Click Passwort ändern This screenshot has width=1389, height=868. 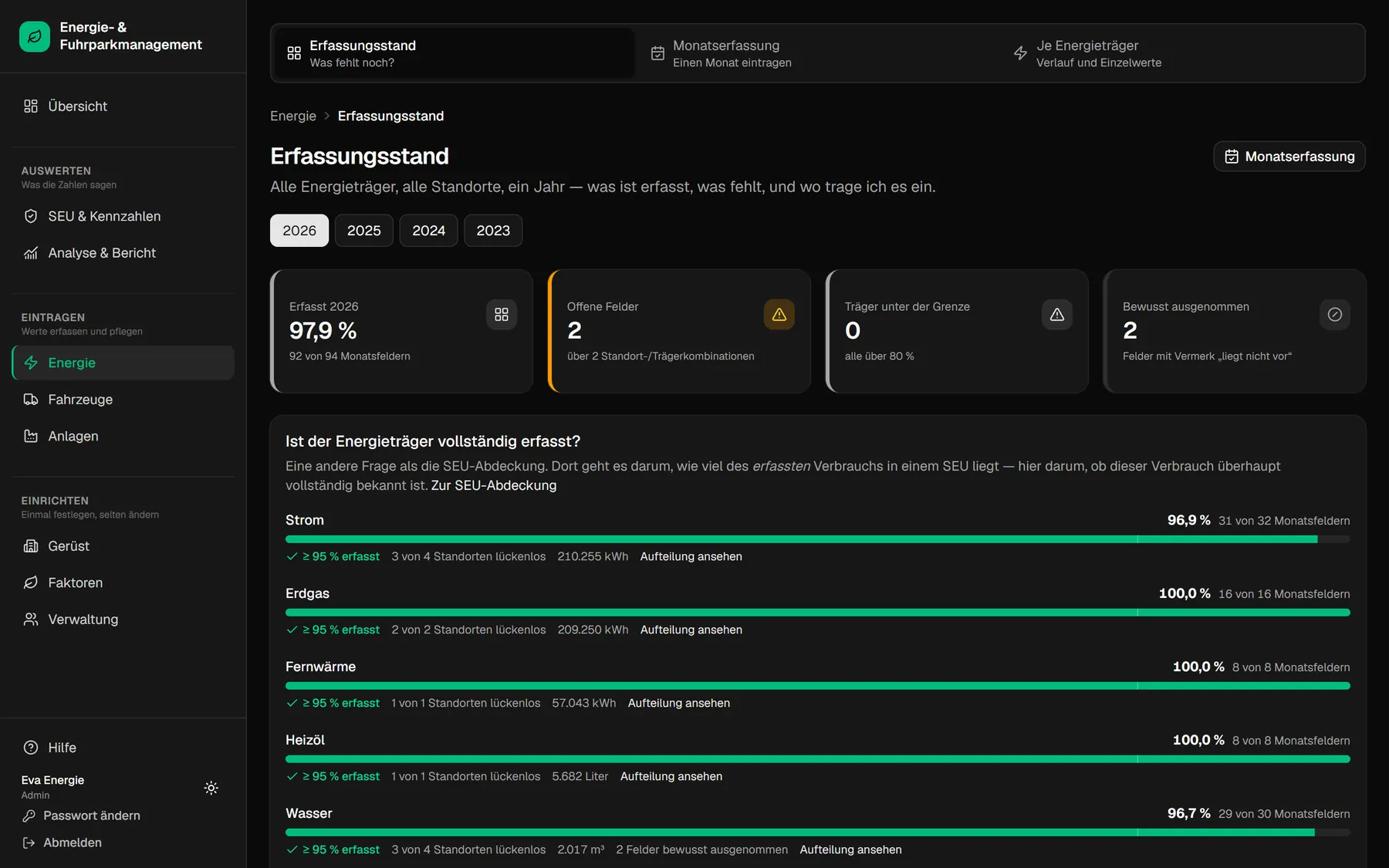(82, 816)
